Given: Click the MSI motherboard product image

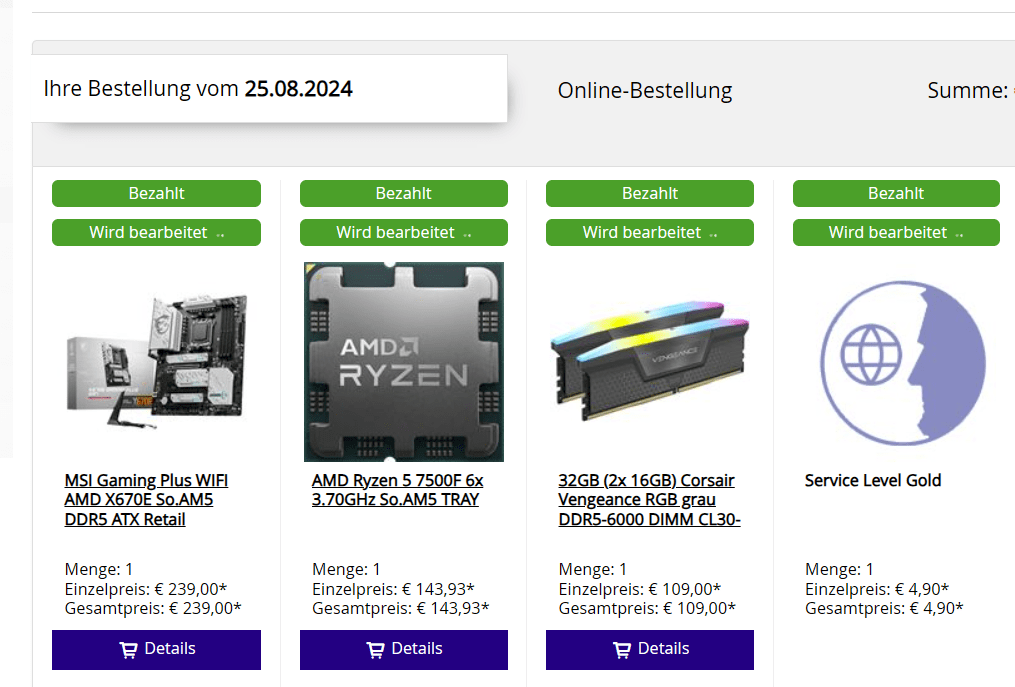Looking at the screenshot, I should tap(157, 362).
